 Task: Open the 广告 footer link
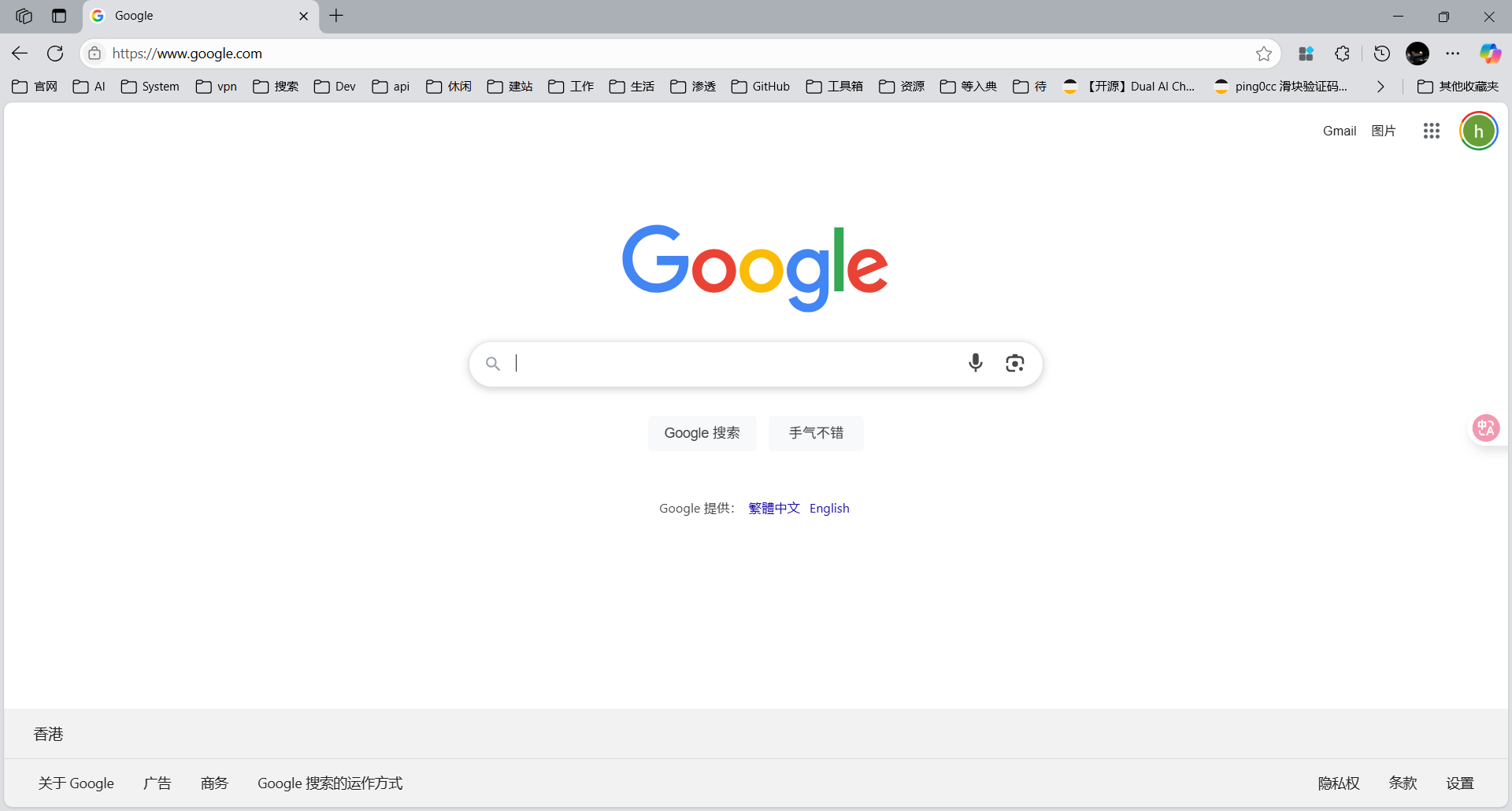157,783
